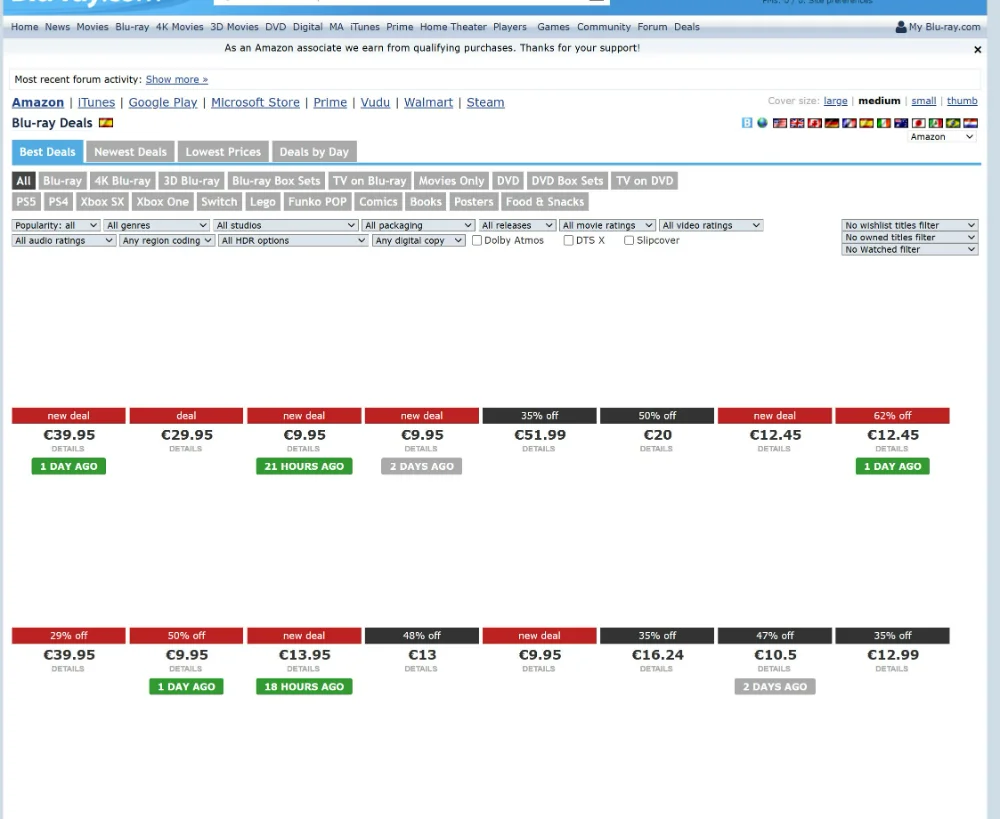Viewport: 1000px width, 819px height.
Task: Select the Best Deals tab
Action: pyautogui.click(x=47, y=152)
